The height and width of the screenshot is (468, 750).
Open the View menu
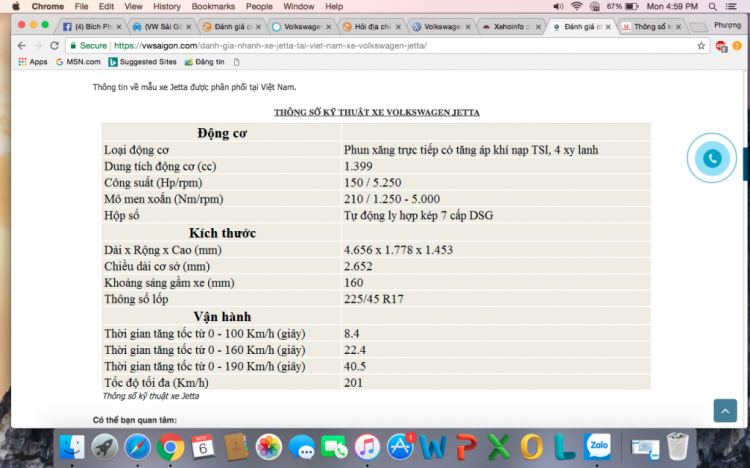[x=133, y=7]
